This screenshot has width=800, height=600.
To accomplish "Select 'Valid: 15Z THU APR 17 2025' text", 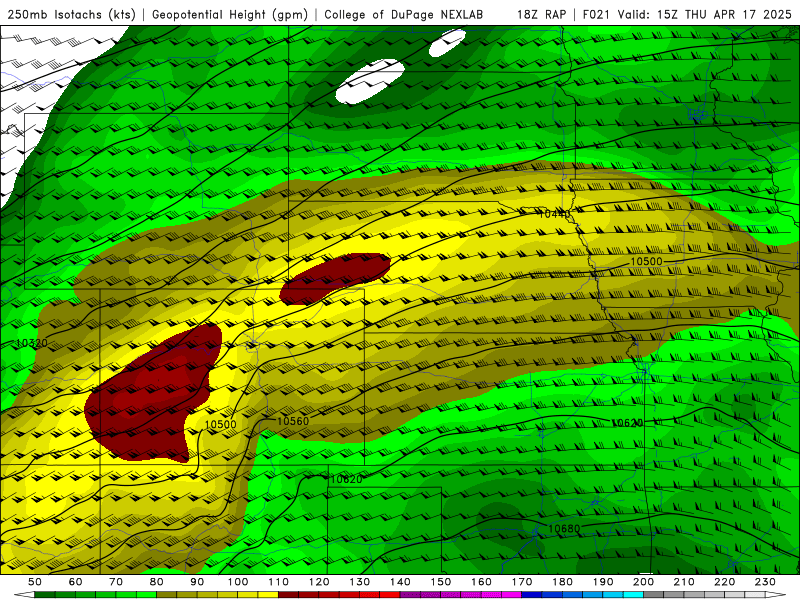I will [705, 15].
